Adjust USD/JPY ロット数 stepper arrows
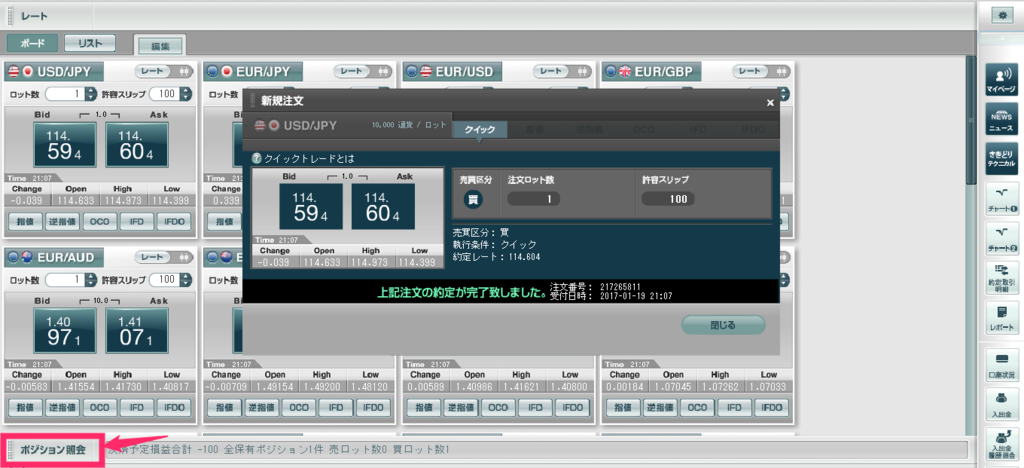Viewport: 1024px width, 468px height. tap(91, 94)
